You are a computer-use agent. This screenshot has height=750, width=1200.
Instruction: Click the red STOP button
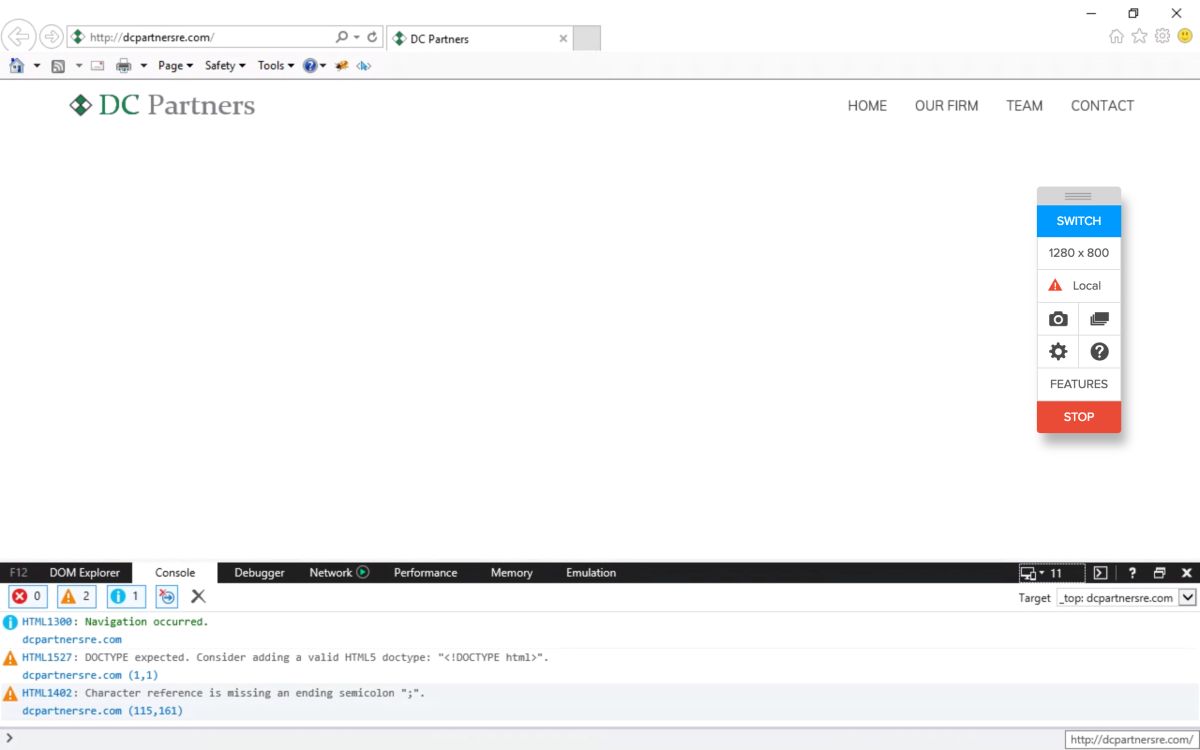tap(1079, 417)
